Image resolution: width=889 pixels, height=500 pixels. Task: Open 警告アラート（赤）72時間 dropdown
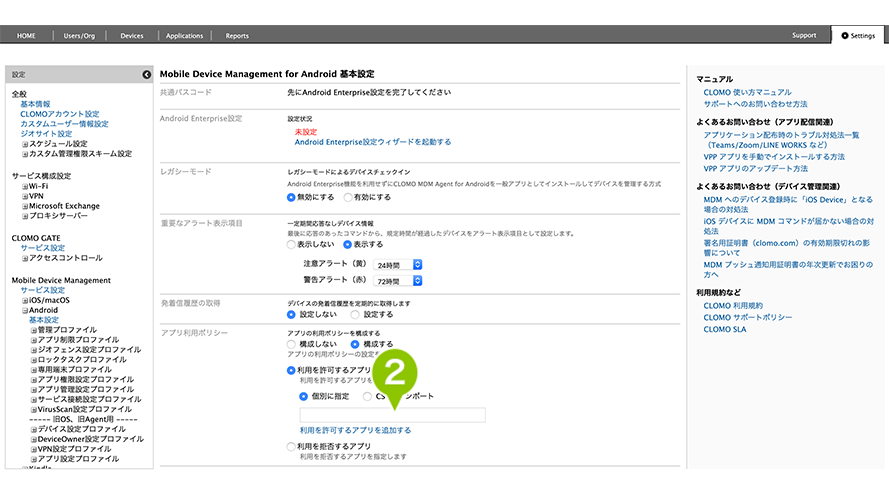397,281
